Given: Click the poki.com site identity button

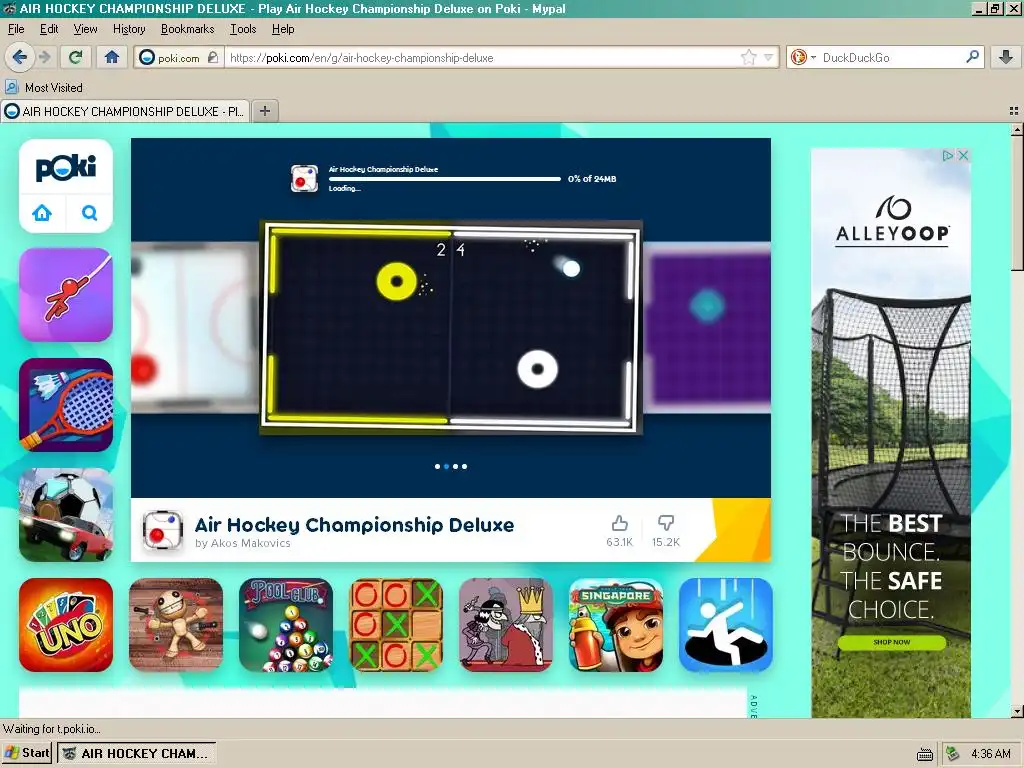Looking at the screenshot, I should (x=179, y=57).
